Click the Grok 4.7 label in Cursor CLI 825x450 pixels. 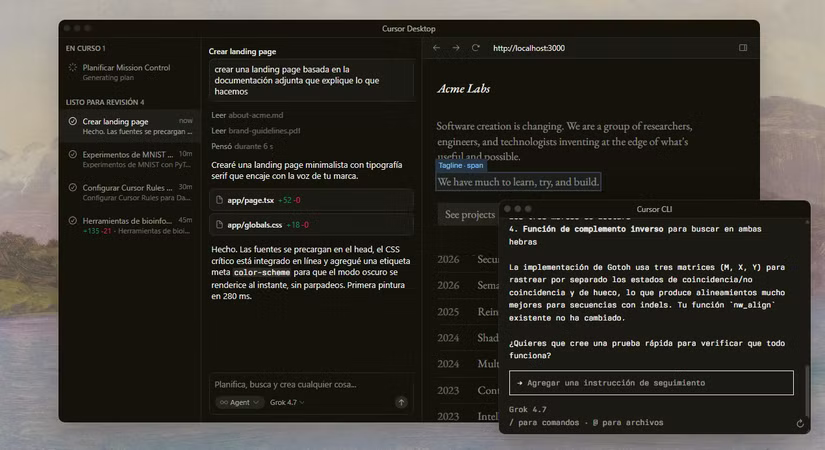[x=527, y=409]
